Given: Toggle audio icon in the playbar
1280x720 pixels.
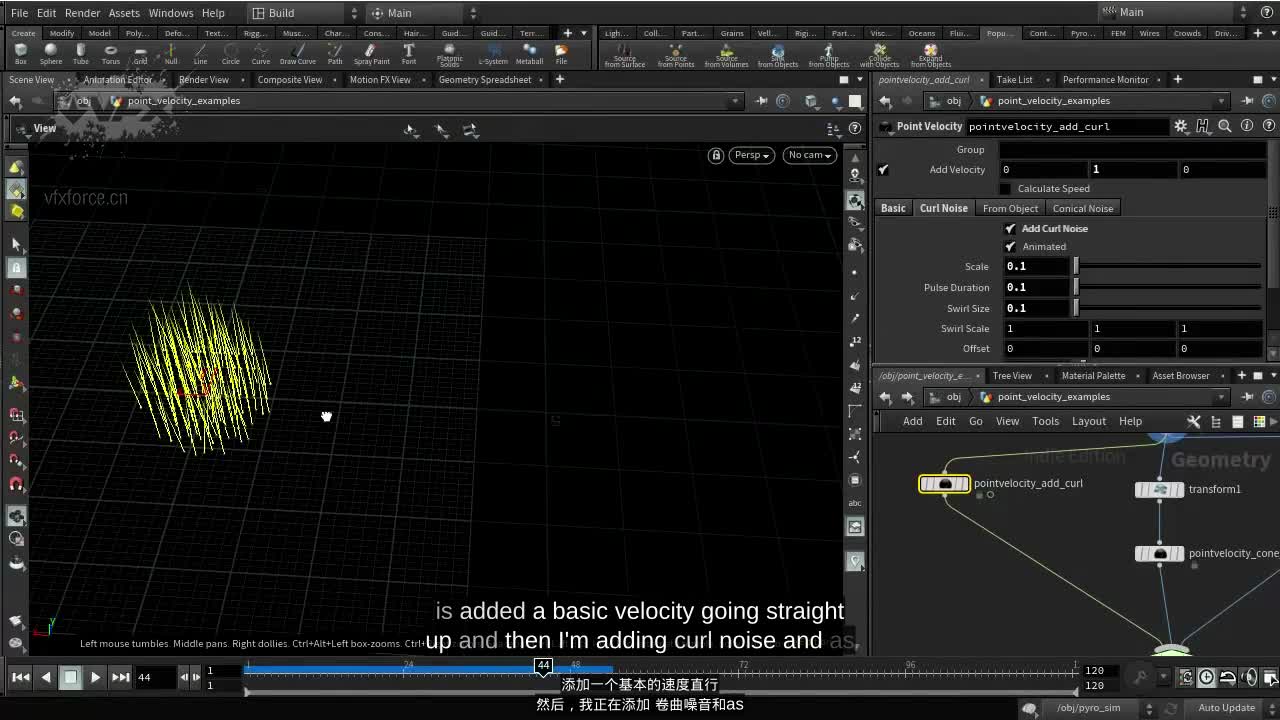Looking at the screenshot, I should click(x=1249, y=677).
